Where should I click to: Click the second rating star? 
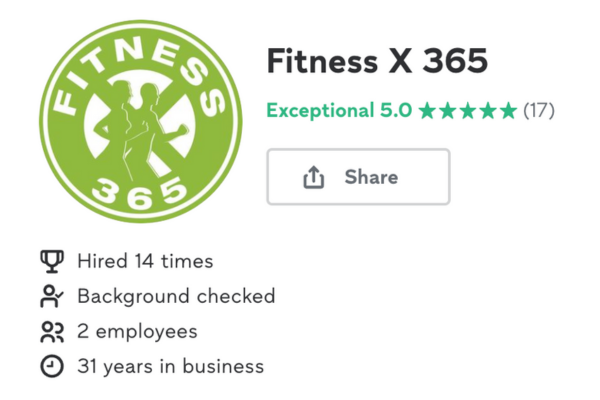(x=448, y=110)
